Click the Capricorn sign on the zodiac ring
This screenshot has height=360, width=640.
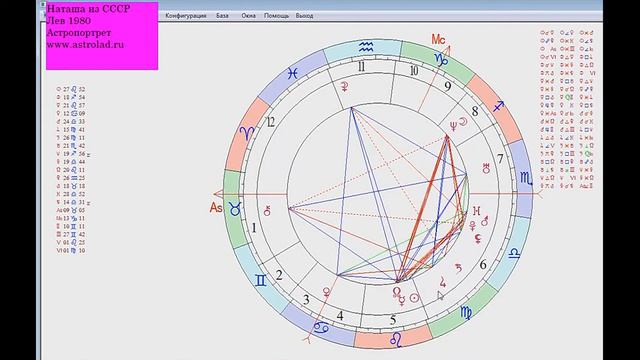coord(441,60)
